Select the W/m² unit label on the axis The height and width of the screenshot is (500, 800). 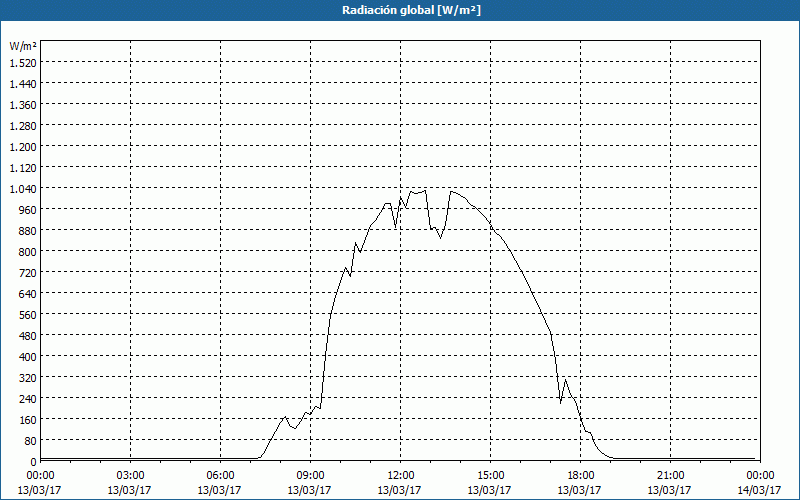[x=23, y=46]
